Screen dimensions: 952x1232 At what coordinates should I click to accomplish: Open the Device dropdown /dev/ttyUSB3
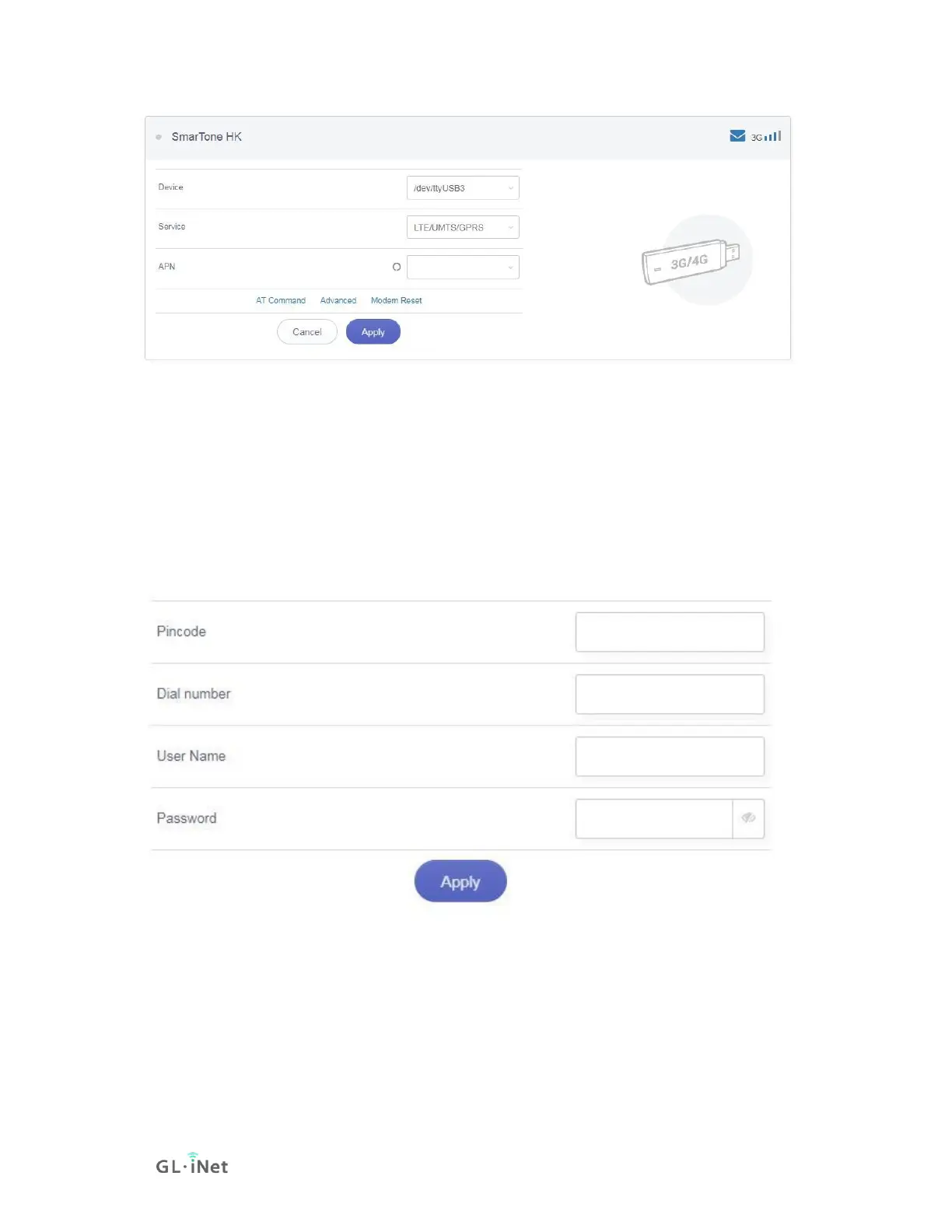[463, 188]
